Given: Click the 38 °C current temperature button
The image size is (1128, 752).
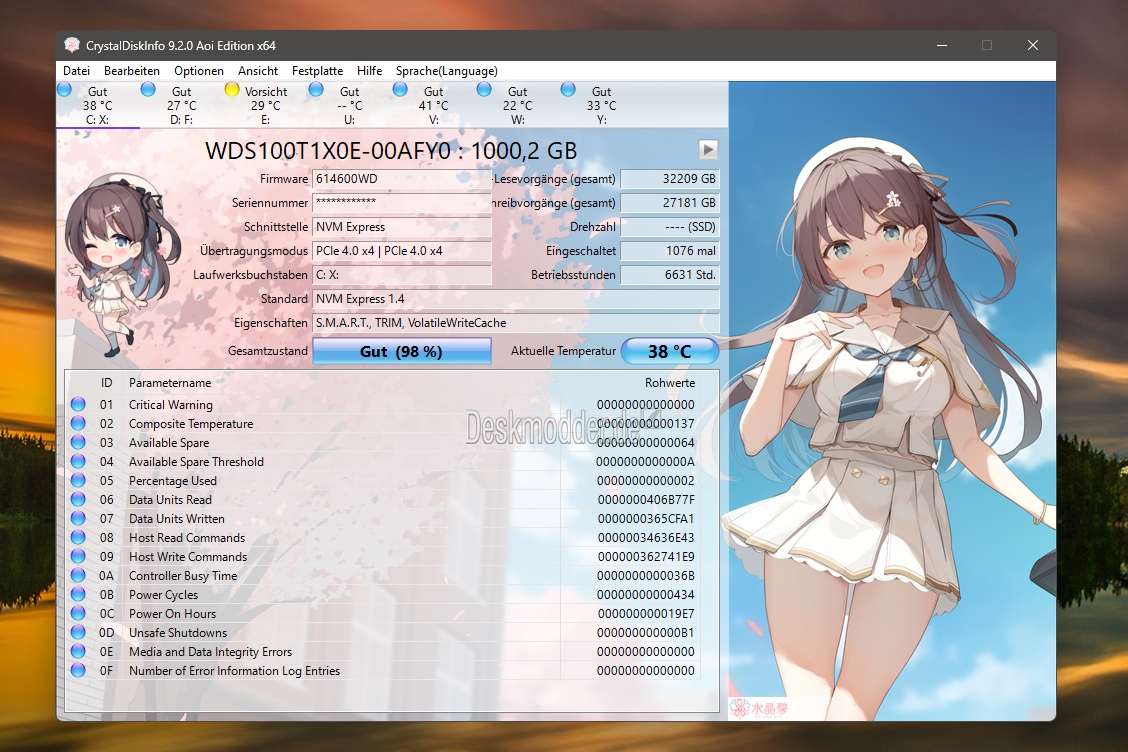Looking at the screenshot, I should tap(670, 351).
